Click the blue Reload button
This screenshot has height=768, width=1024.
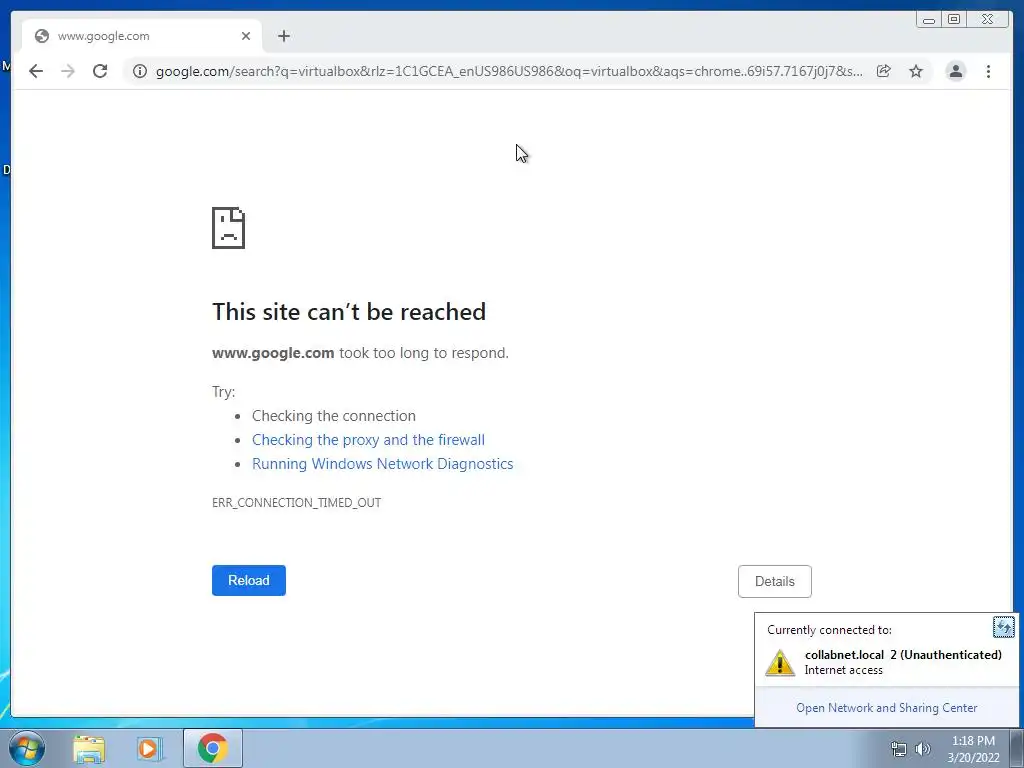(x=249, y=580)
